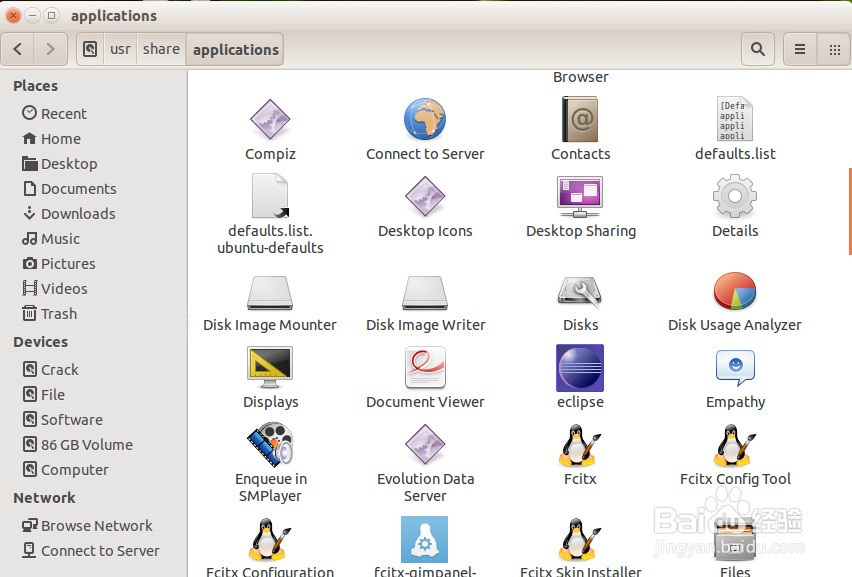Click the disk root path button
Image resolution: width=852 pixels, height=577 pixels.
(90, 49)
